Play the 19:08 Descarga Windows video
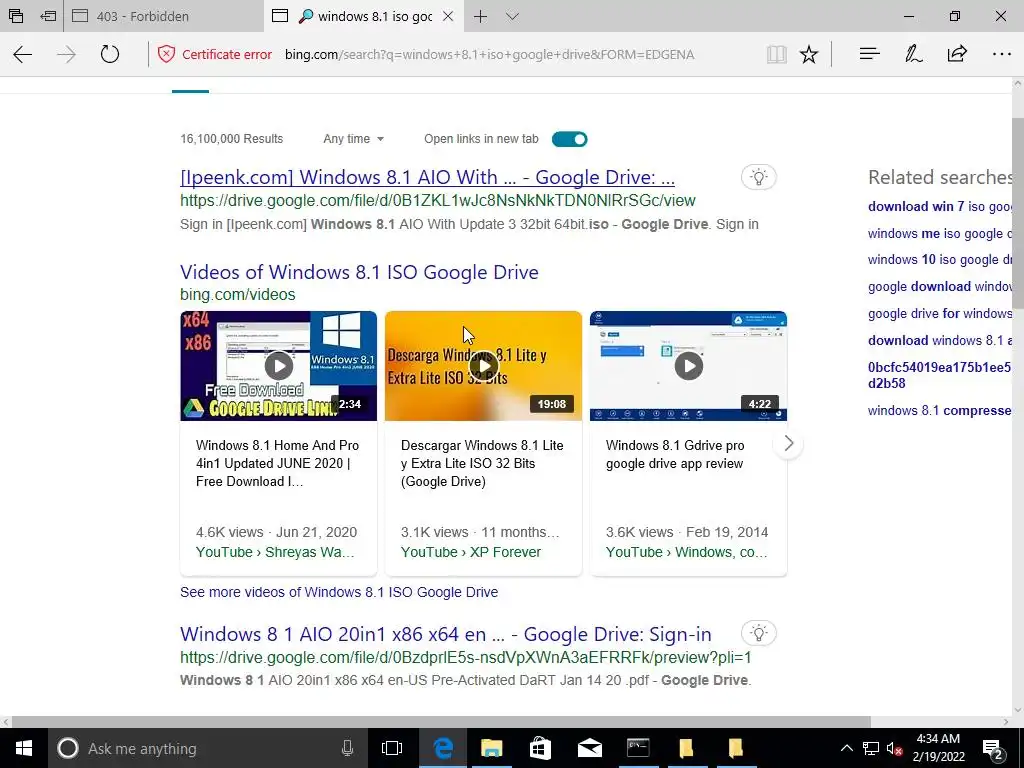1024x768 pixels. tap(483, 366)
